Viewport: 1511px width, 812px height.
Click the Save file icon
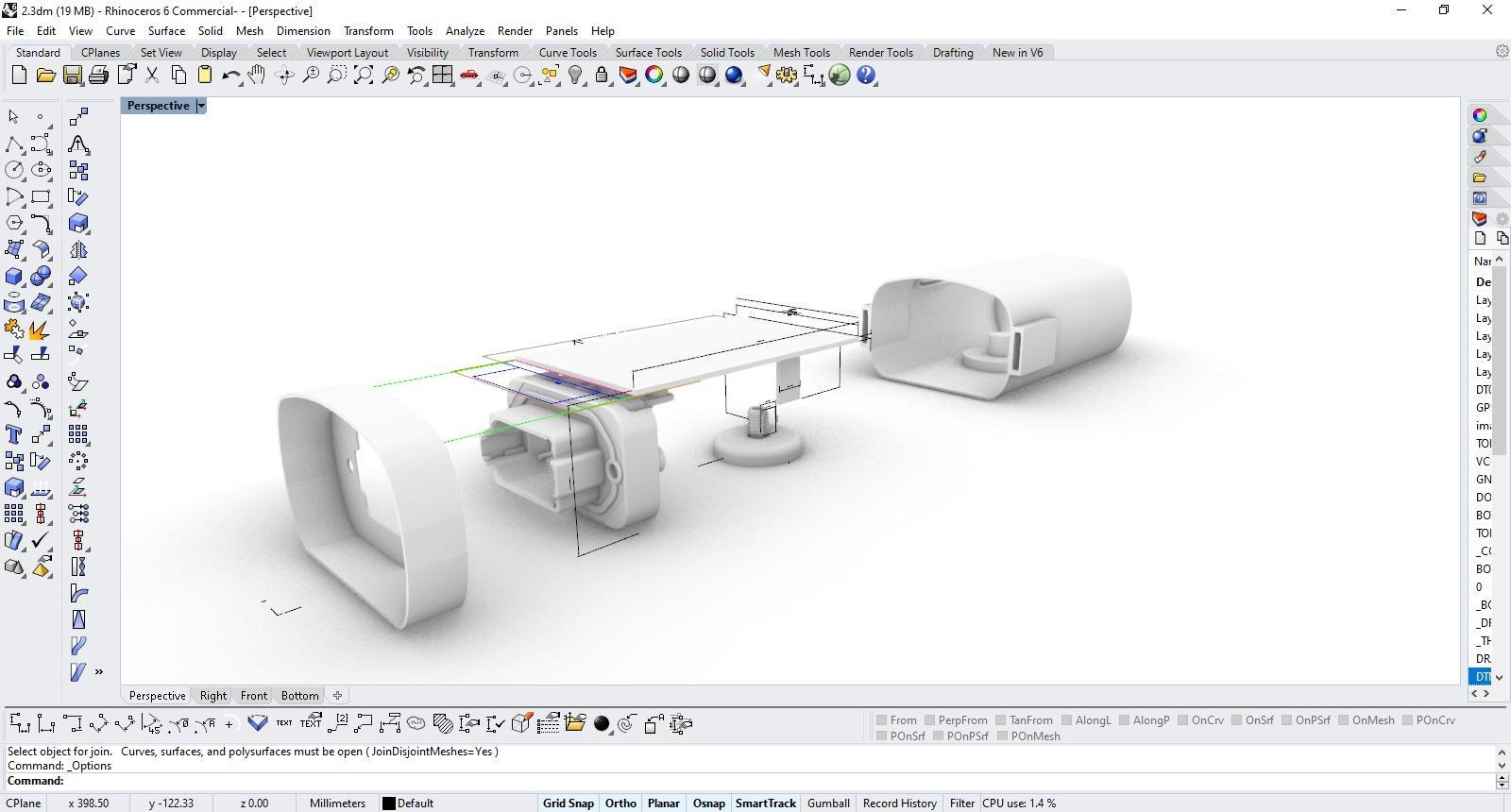pyautogui.click(x=72, y=76)
